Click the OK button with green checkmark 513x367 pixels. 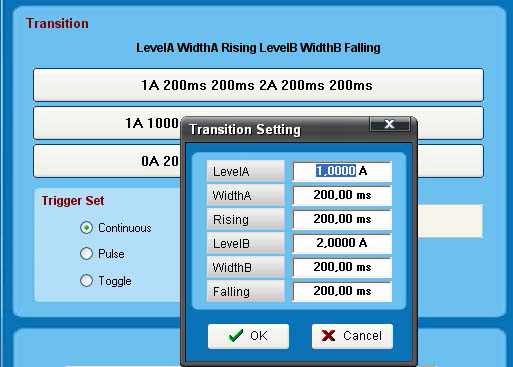coord(248,336)
